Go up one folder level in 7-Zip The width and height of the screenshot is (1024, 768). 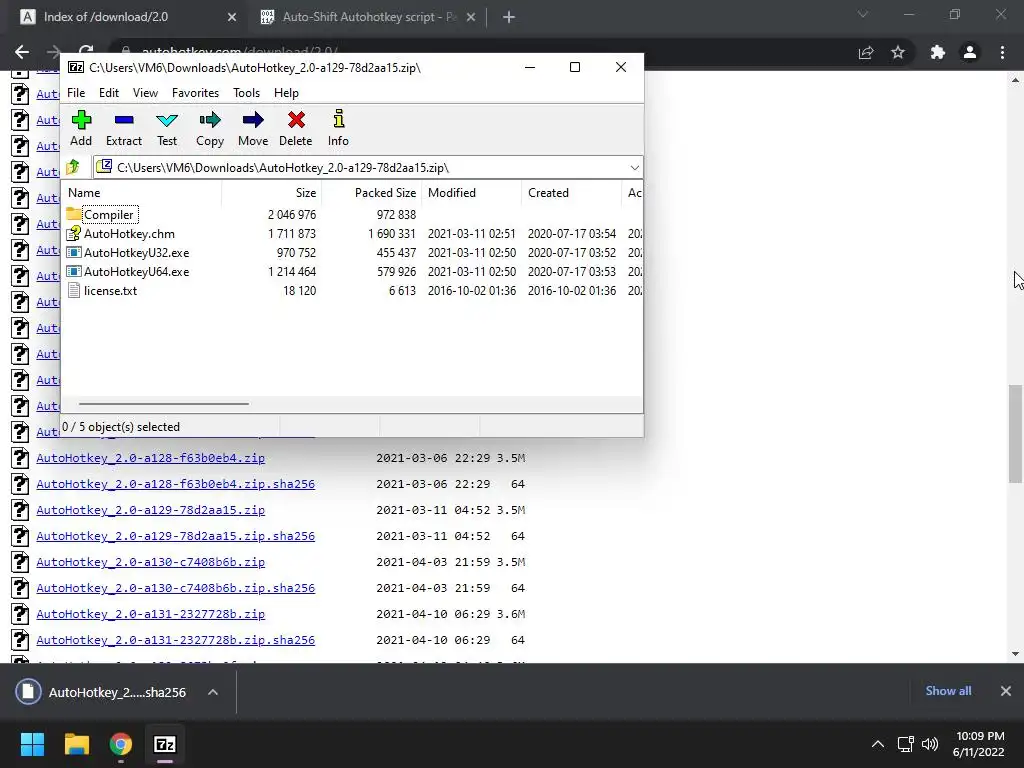tap(73, 167)
